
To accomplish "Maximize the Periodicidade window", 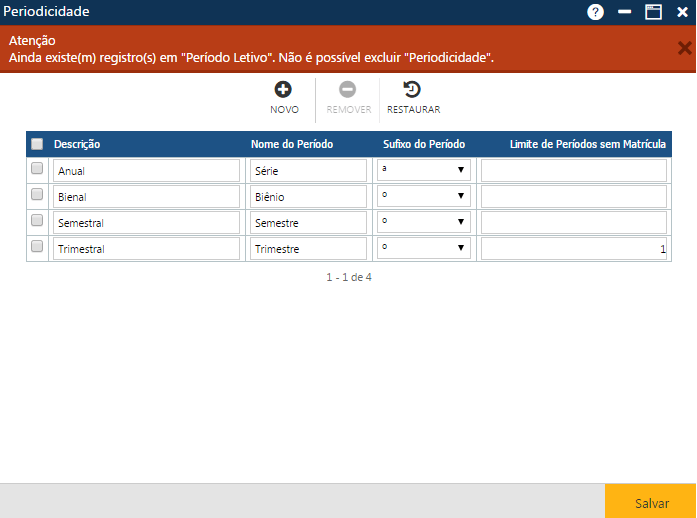I will tap(653, 12).
